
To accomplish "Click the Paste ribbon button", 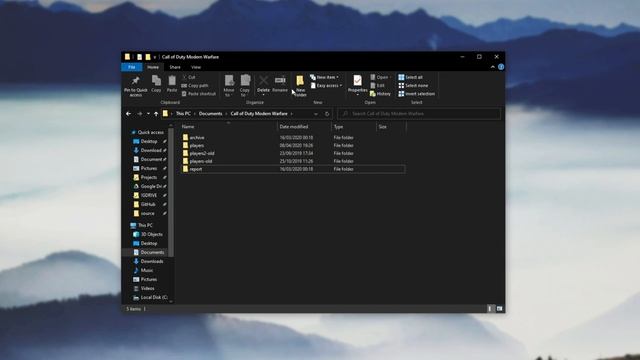I will pos(172,84).
